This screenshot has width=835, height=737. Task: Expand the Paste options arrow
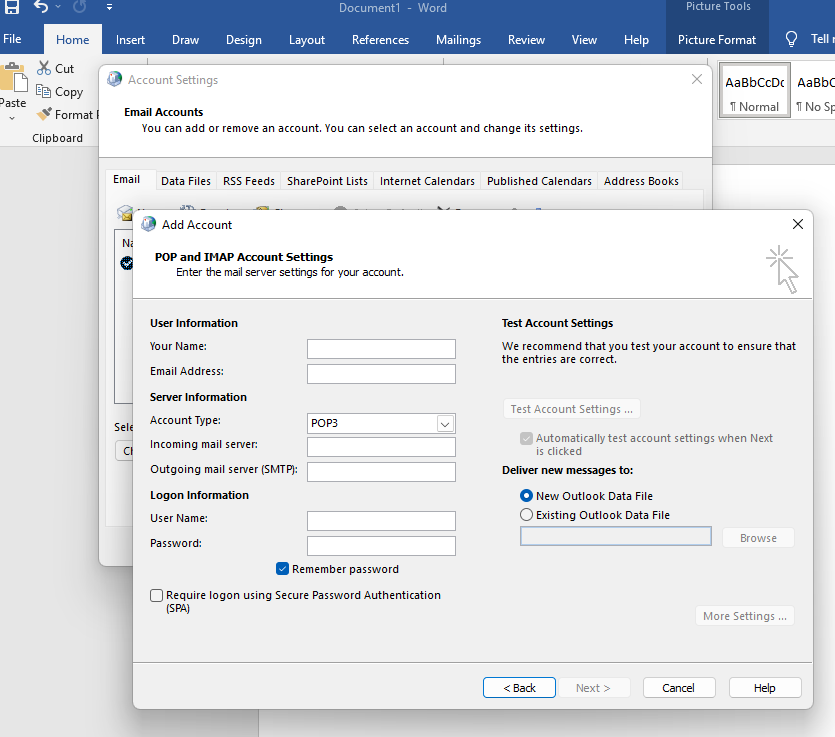[12, 118]
